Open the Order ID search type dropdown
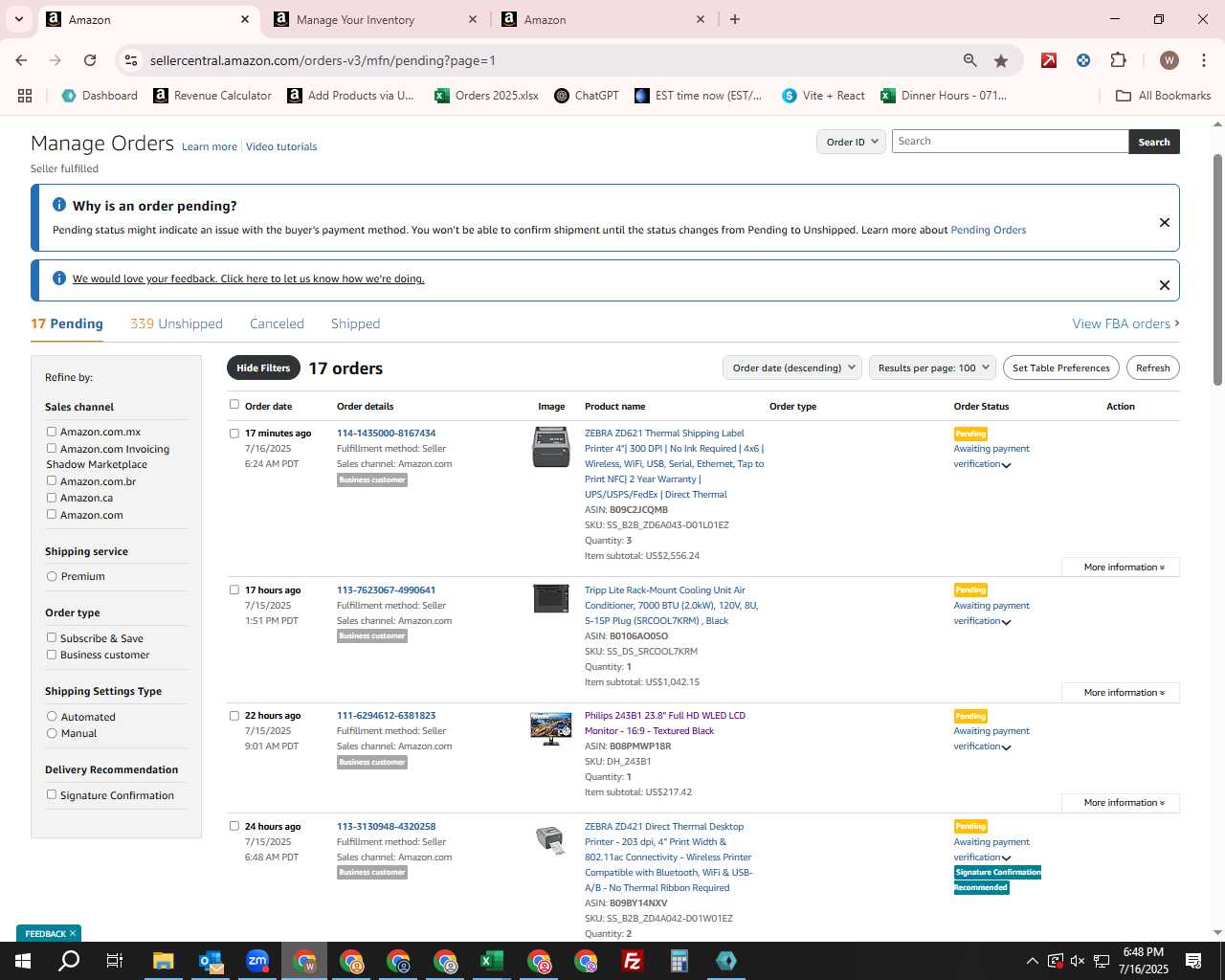This screenshot has height=980, width=1225. point(852,142)
